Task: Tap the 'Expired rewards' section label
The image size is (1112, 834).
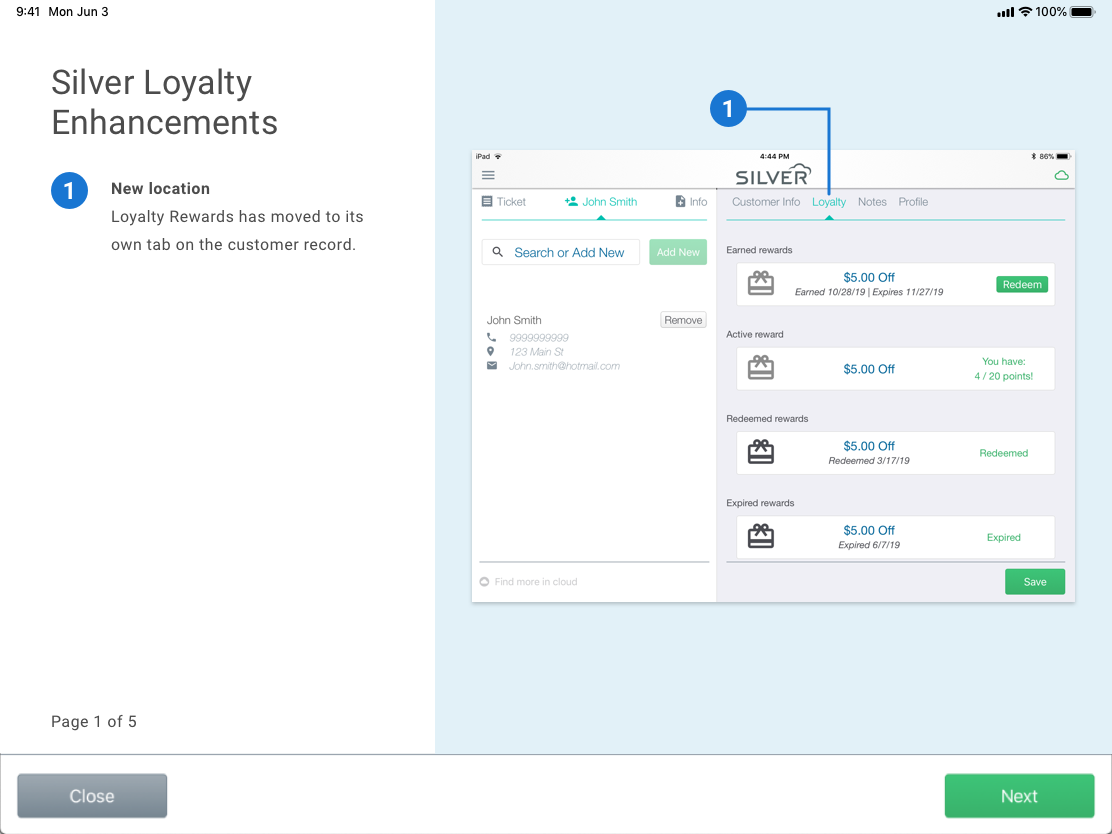Action: pyautogui.click(x=760, y=503)
